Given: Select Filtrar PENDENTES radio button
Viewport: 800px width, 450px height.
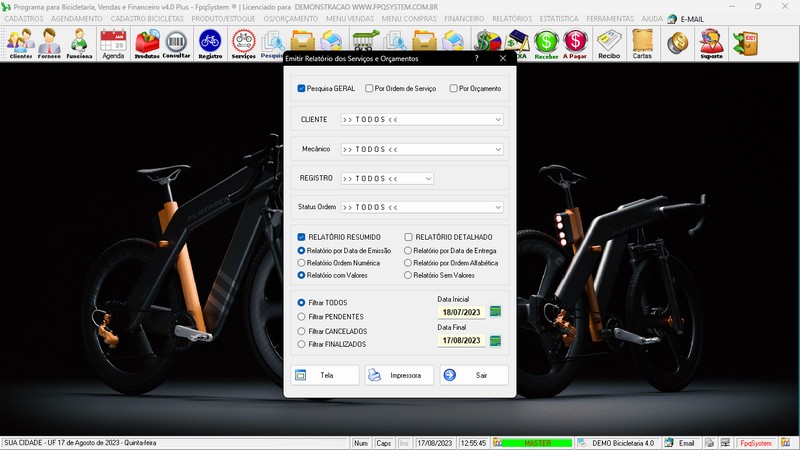Looking at the screenshot, I should point(302,316).
